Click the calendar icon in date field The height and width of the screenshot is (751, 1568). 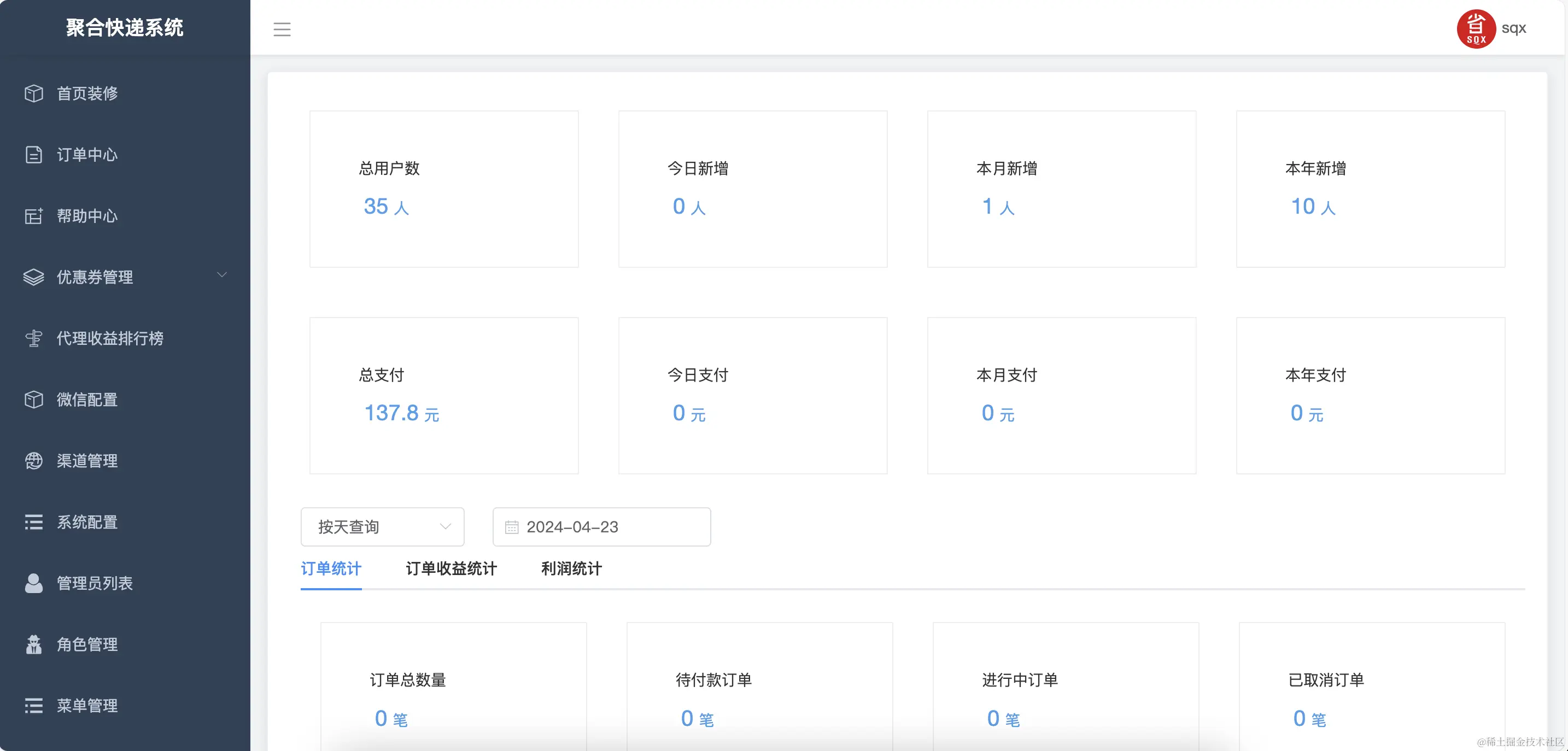[x=512, y=527]
